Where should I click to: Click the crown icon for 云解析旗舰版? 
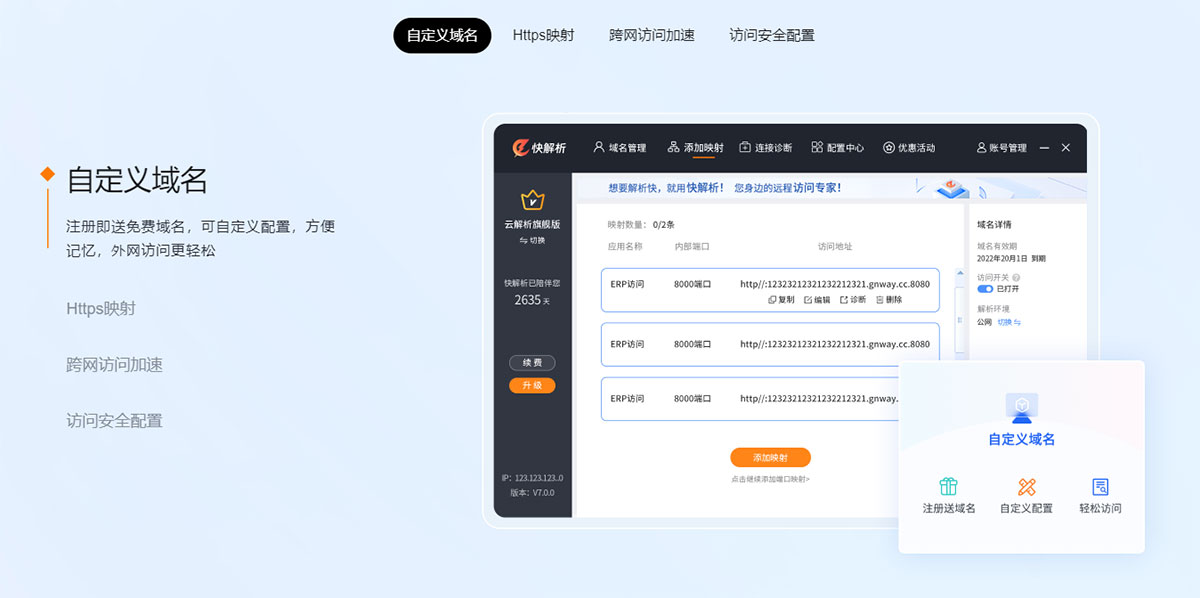(533, 200)
